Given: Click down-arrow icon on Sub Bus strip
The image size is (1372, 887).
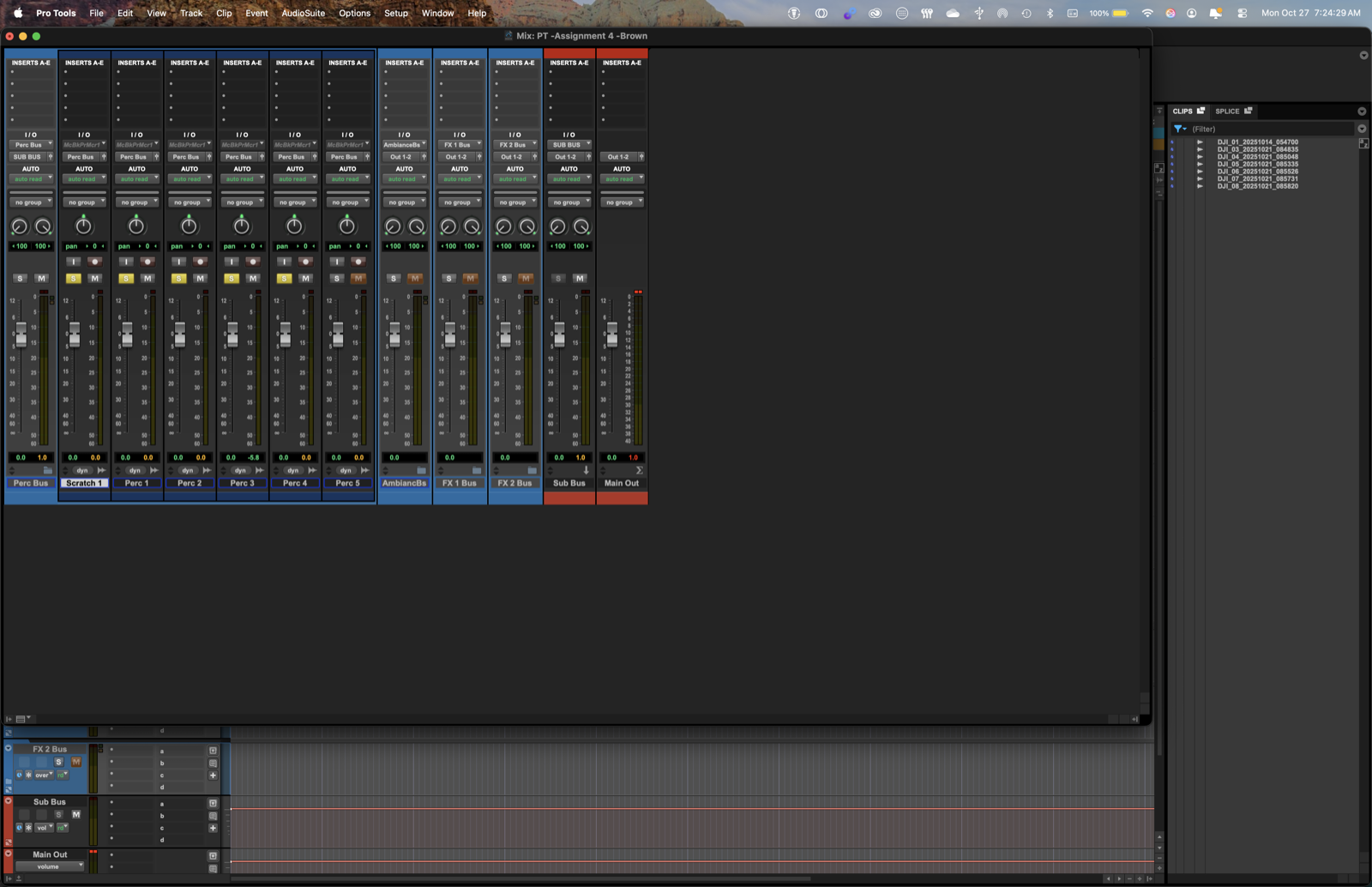Looking at the screenshot, I should (x=587, y=470).
